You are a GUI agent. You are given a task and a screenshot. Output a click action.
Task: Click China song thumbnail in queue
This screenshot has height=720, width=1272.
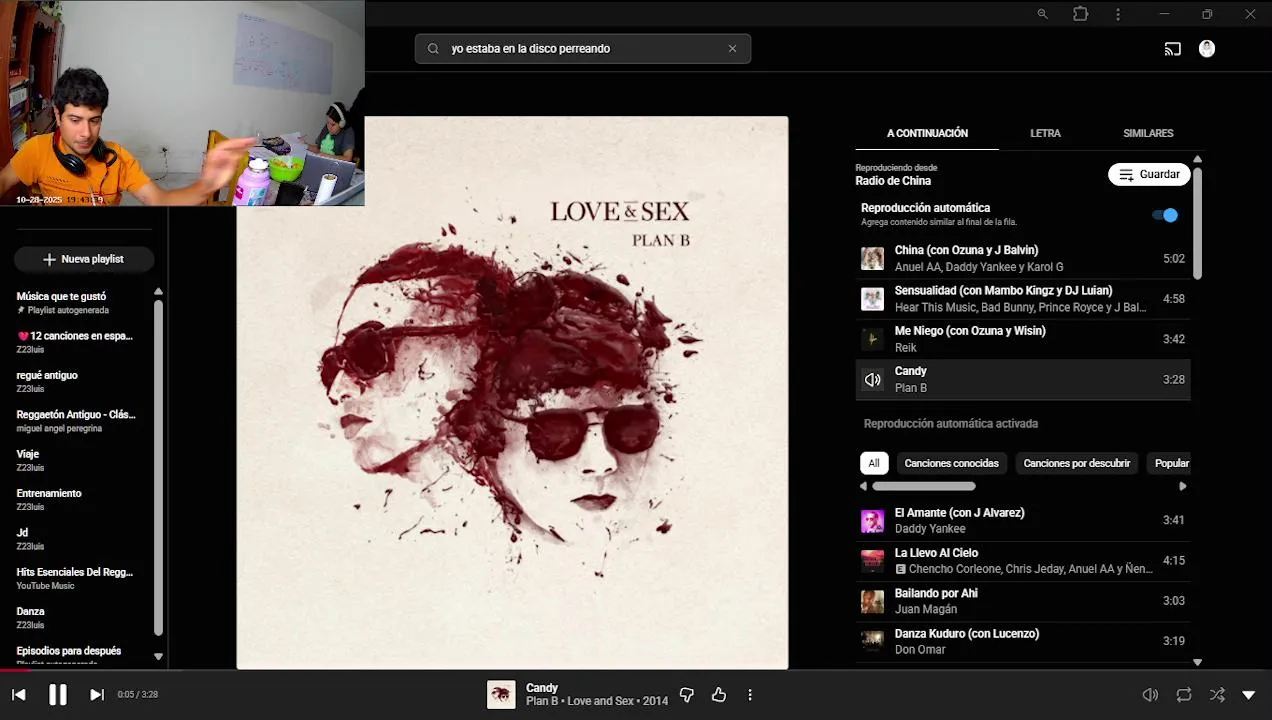(873, 259)
